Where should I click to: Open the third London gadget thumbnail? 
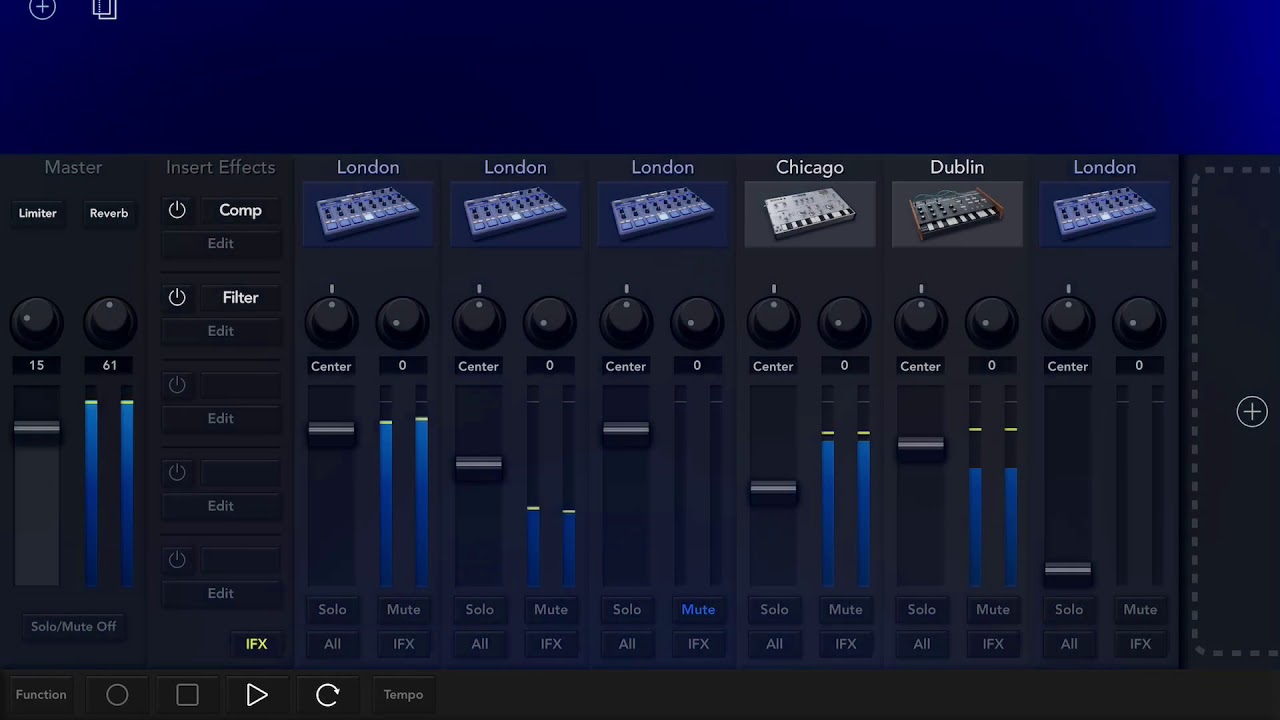click(662, 214)
